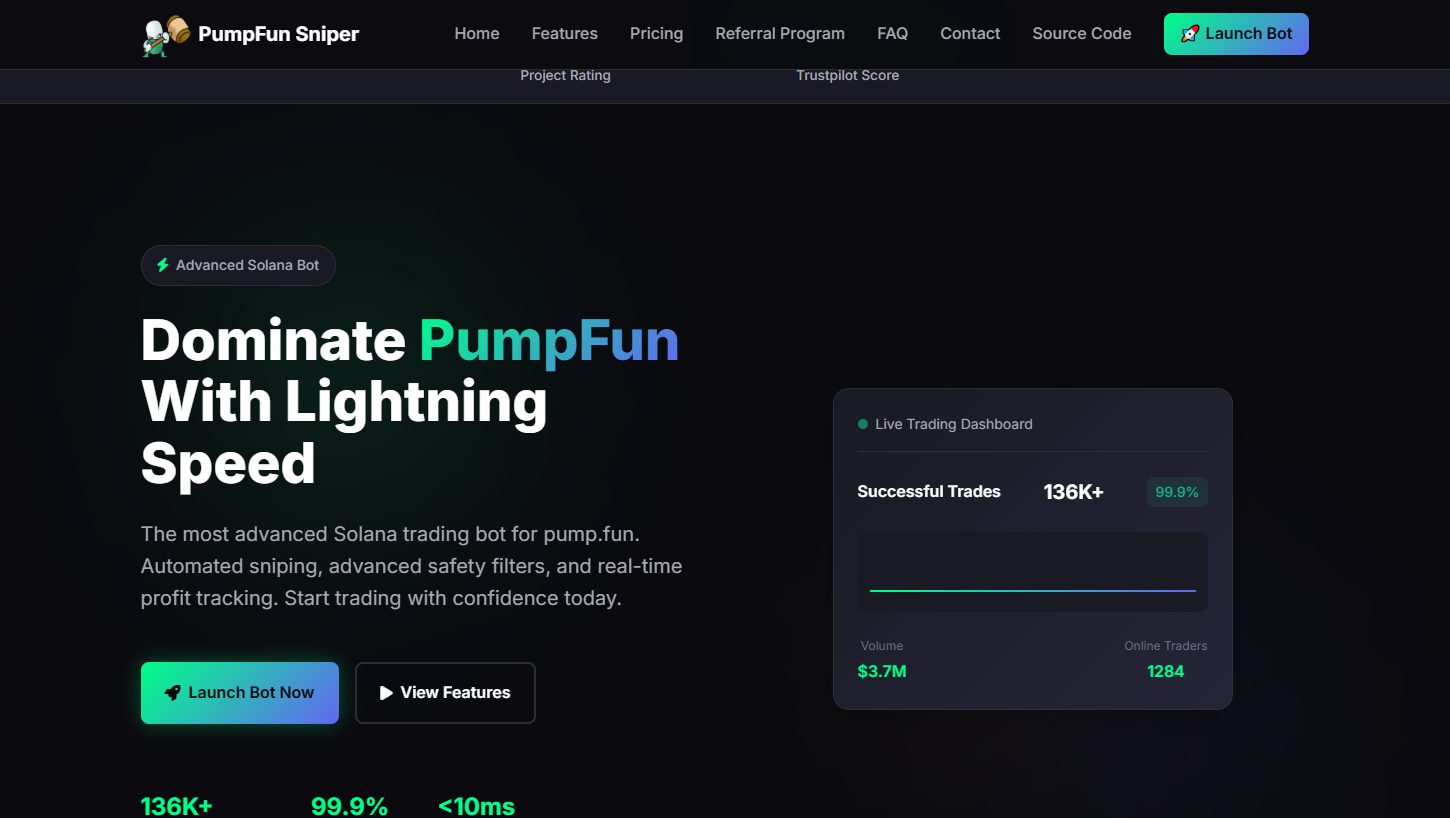Click the rocket icon in Launch Bot button

coord(1190,34)
